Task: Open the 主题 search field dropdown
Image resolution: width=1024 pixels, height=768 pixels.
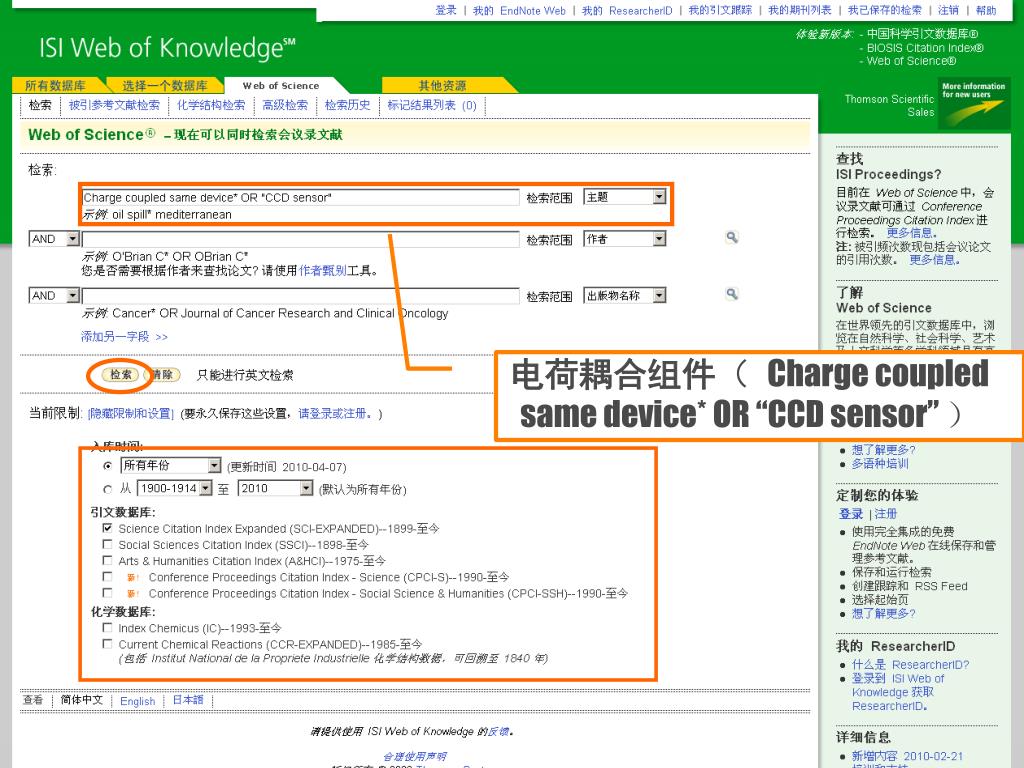Action: tap(624, 197)
